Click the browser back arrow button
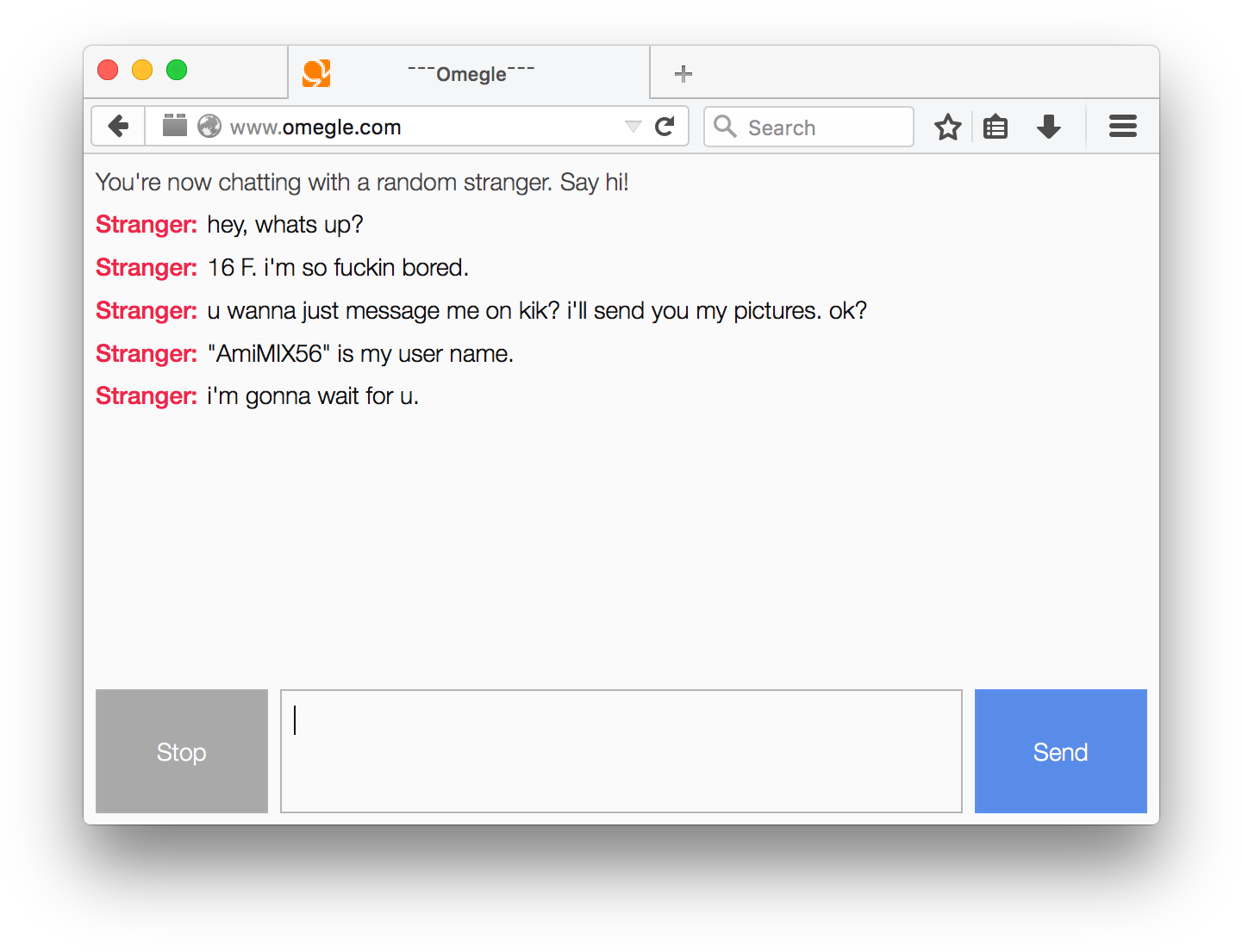 point(119,127)
